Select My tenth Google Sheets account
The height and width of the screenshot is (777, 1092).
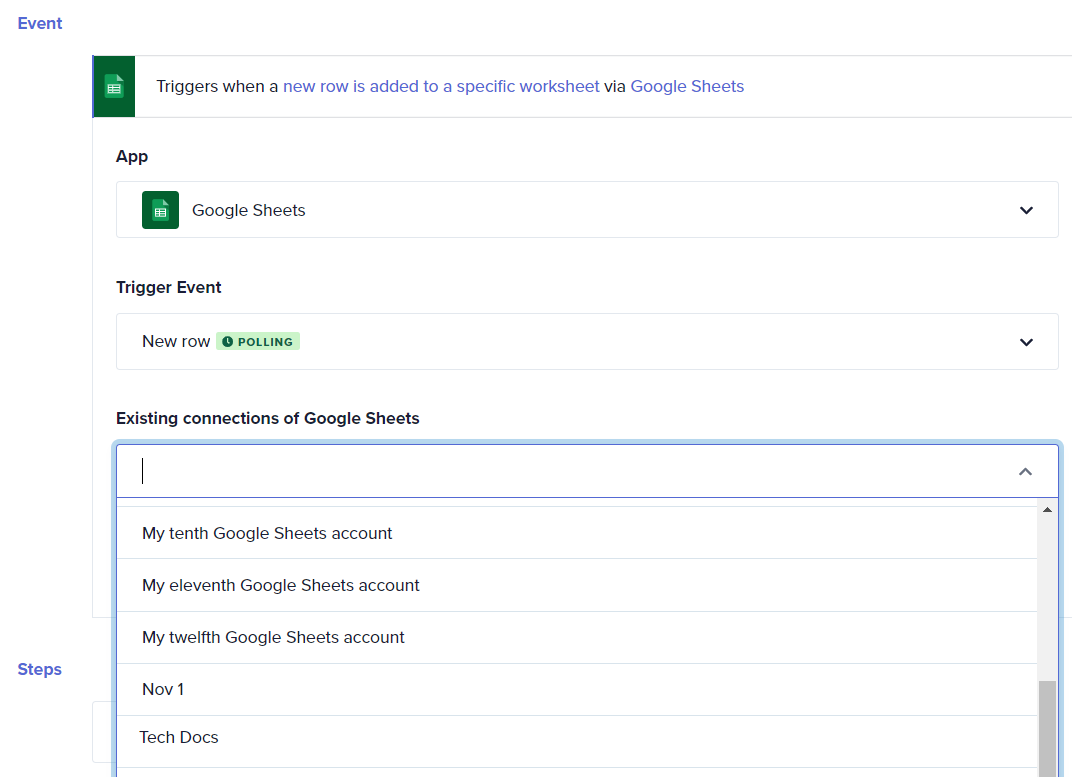(x=577, y=533)
